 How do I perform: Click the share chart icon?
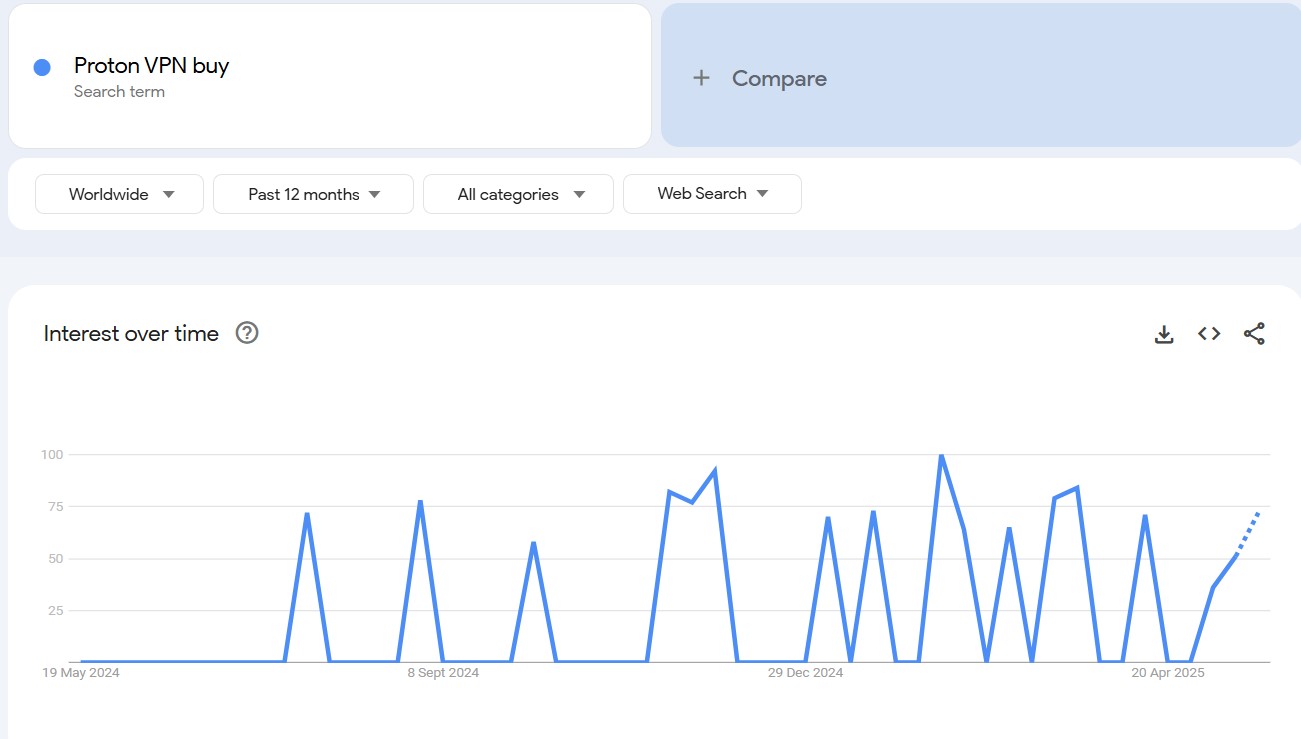[1254, 334]
